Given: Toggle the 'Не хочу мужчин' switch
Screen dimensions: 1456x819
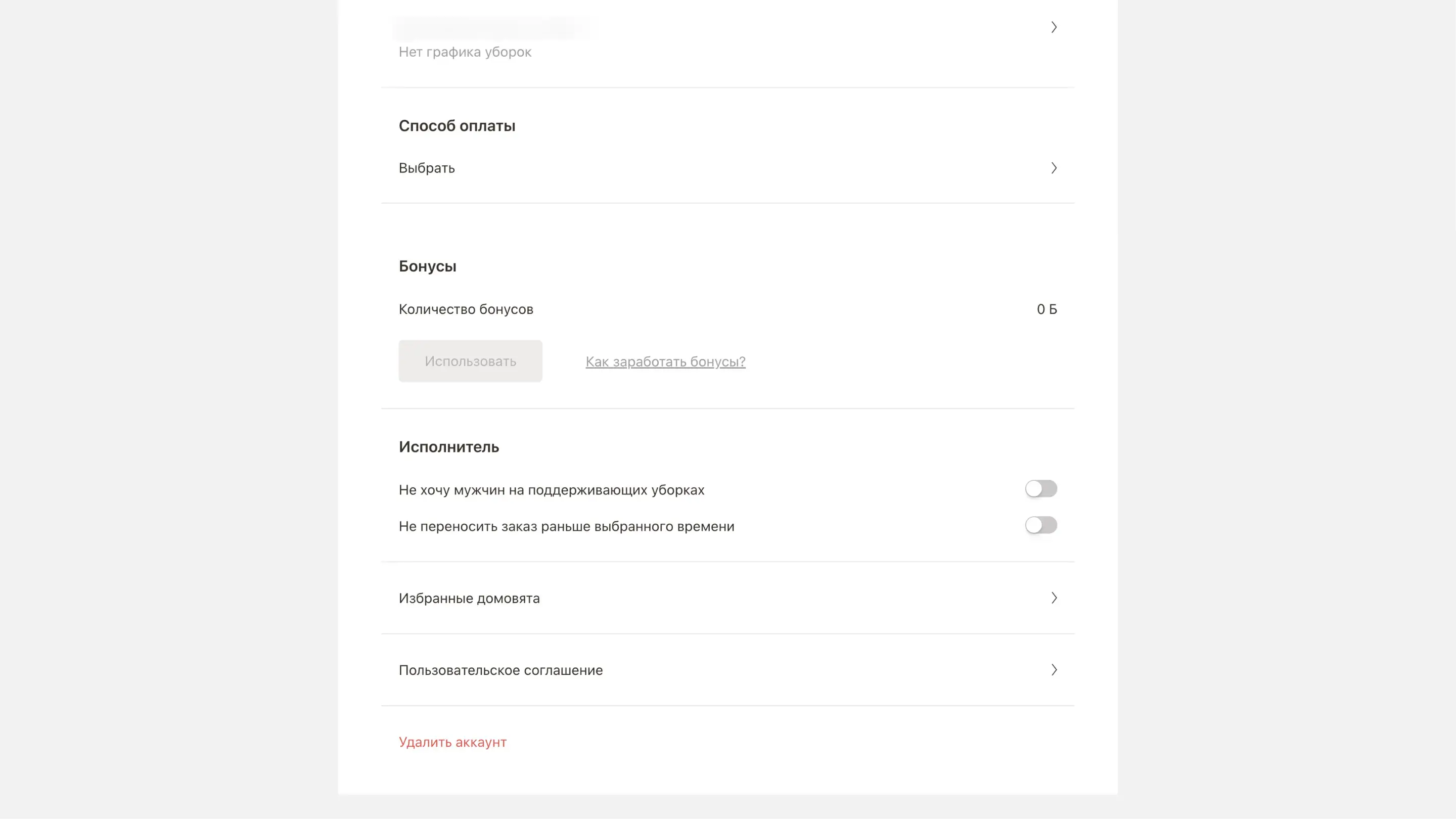Looking at the screenshot, I should click(1040, 489).
